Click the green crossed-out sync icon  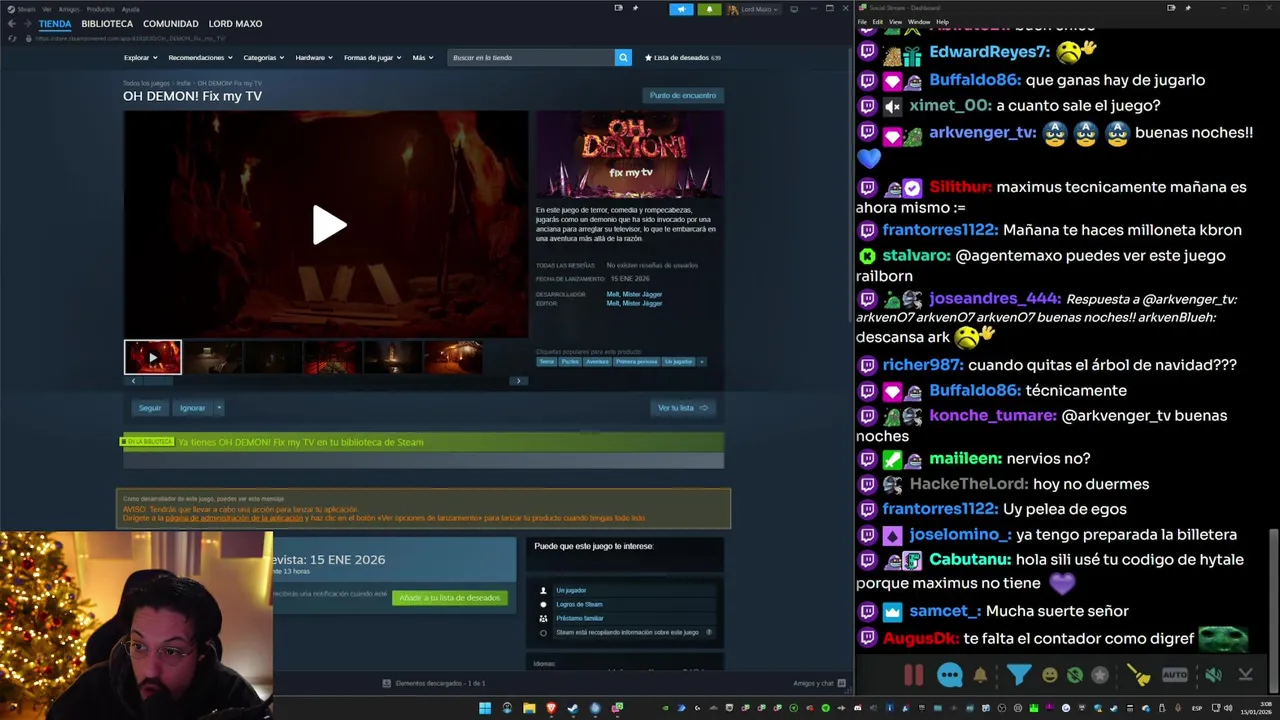(x=1075, y=675)
